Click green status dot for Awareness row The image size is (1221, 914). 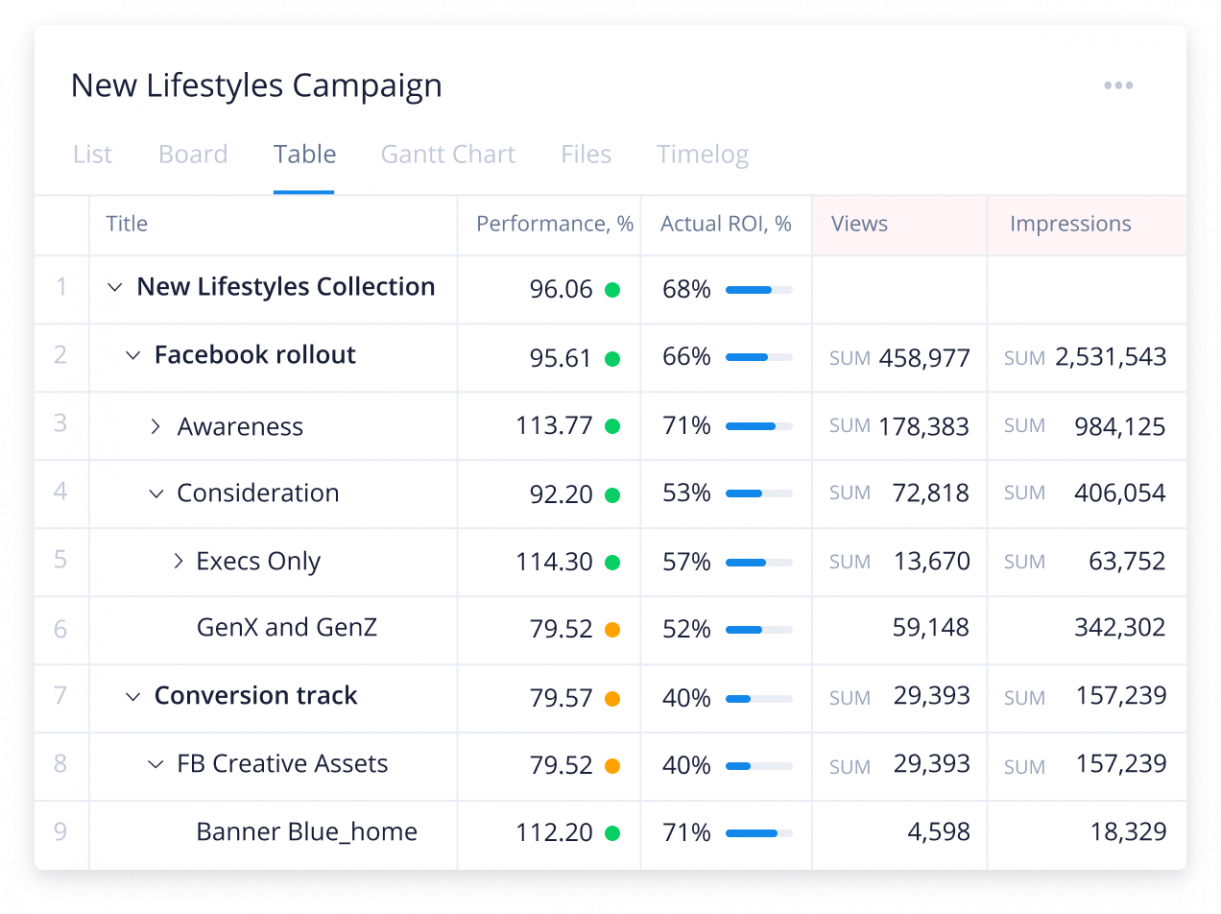pos(612,426)
